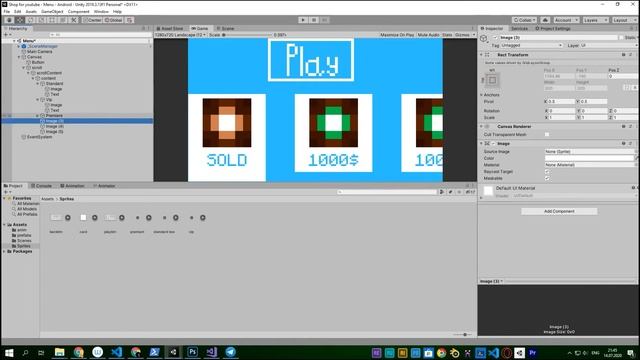The width and height of the screenshot is (640, 360).
Task: Click the Add Component button
Action: click(559, 211)
